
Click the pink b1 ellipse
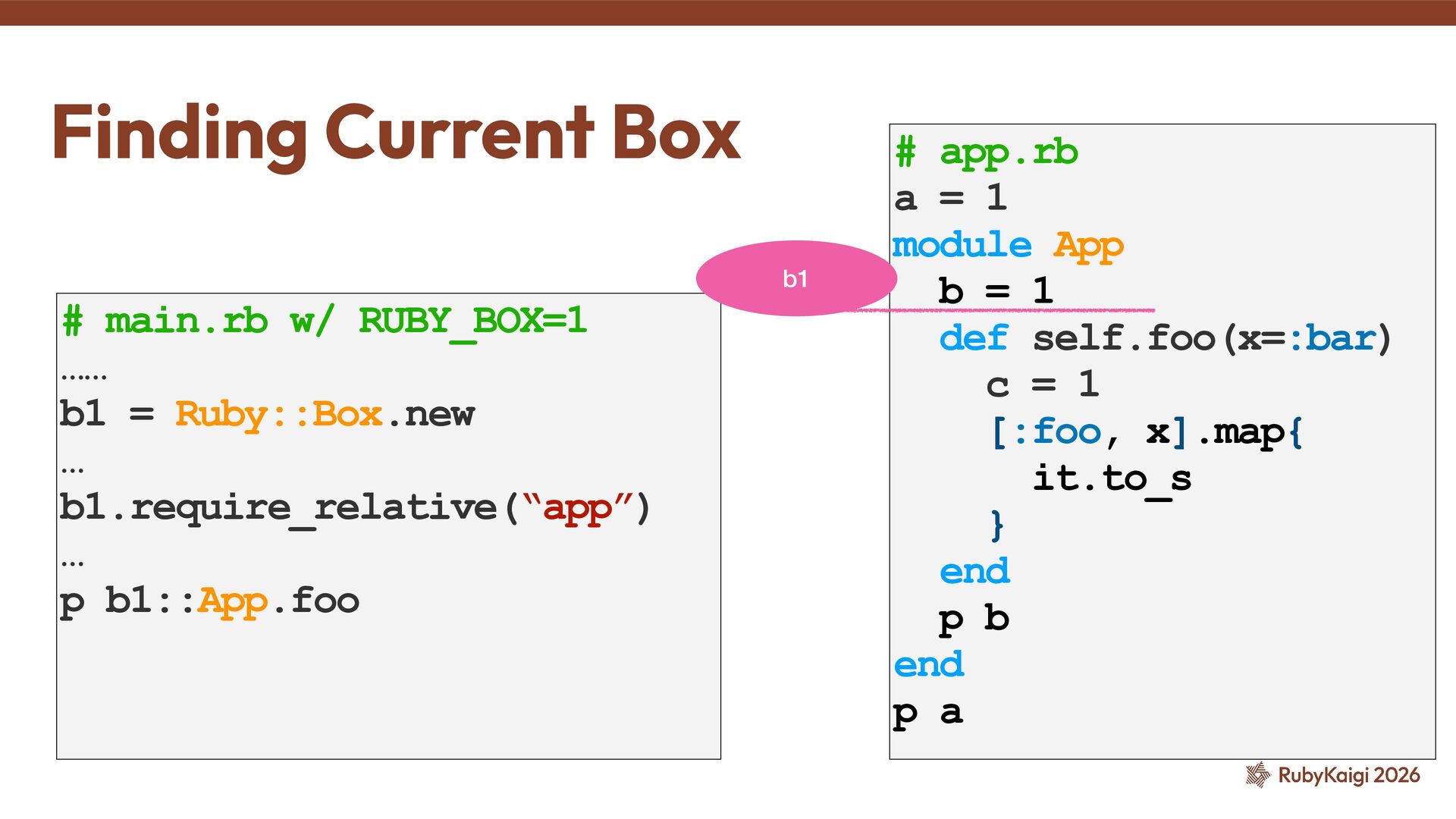[795, 278]
